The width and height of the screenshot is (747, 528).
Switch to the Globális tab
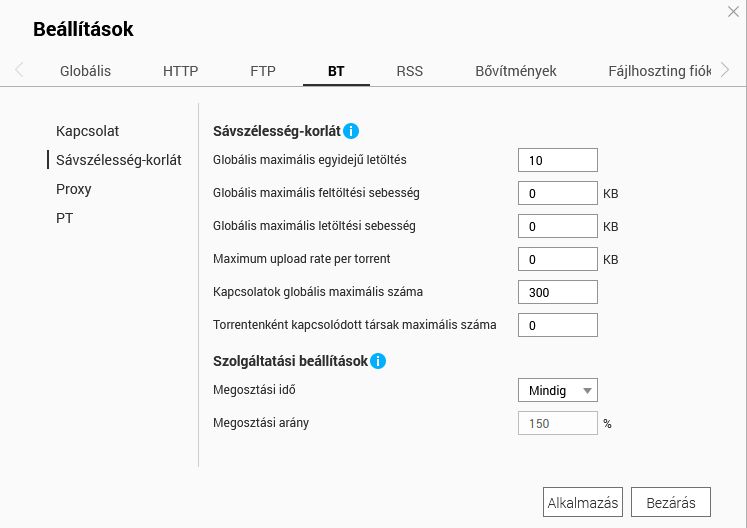coord(85,71)
